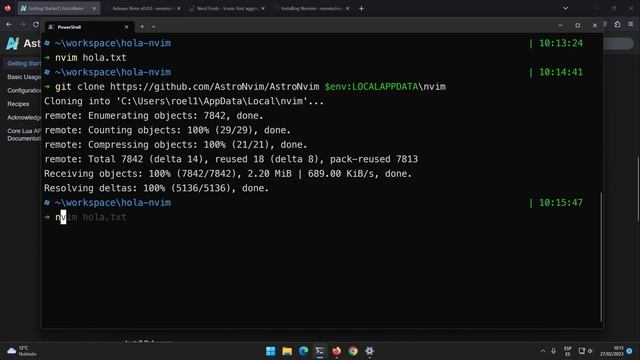Image resolution: width=640 pixels, height=360 pixels.
Task: Click the microphone icon in the system tray
Action: [x=553, y=351]
